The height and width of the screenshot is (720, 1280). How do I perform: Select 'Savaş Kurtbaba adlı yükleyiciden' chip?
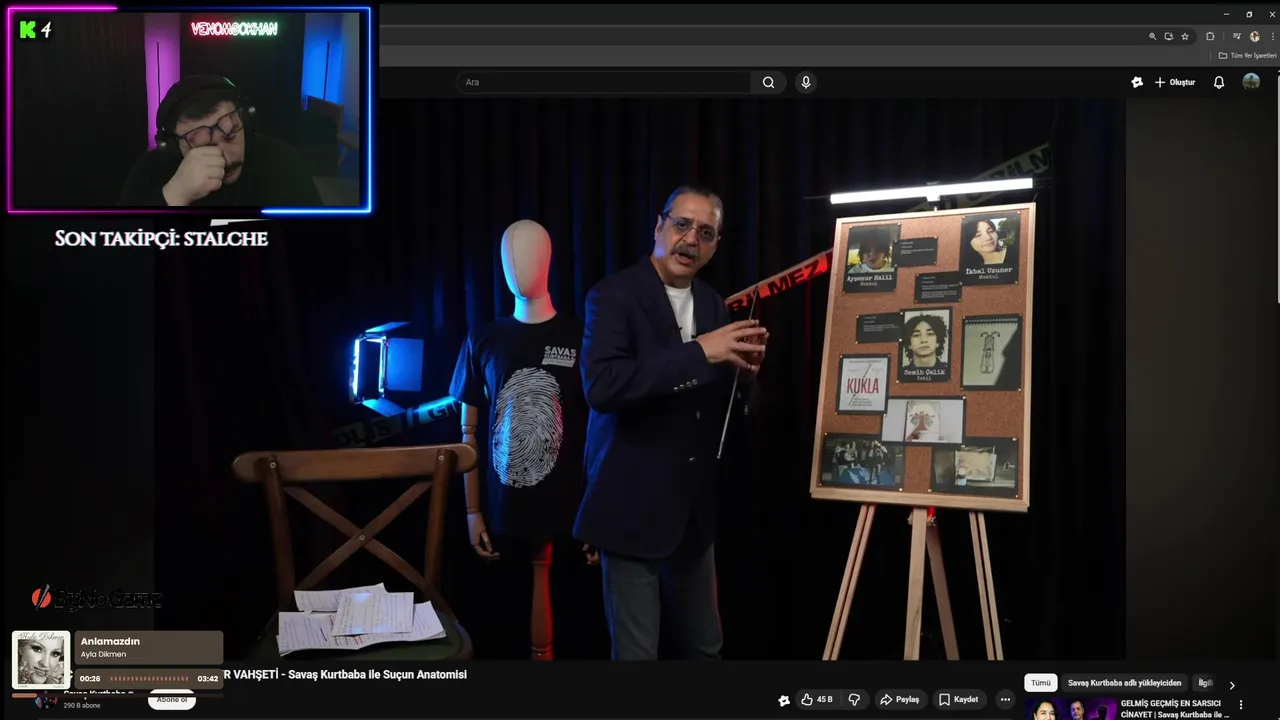(1124, 683)
